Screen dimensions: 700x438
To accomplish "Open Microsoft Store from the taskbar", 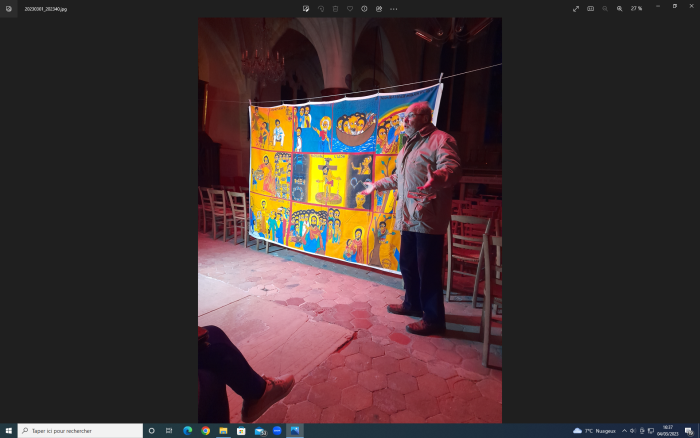I will click(241, 430).
